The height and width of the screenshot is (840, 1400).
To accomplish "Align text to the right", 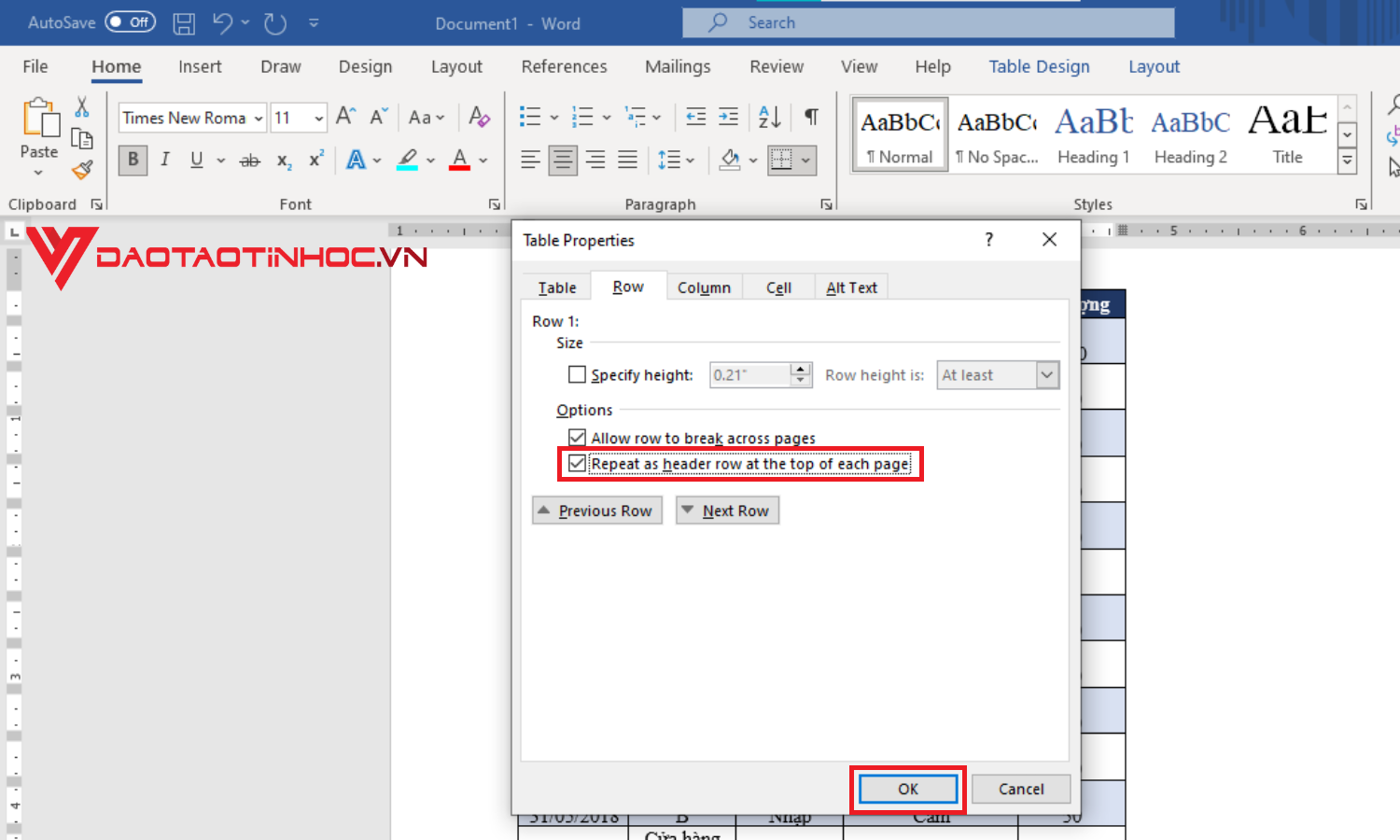I will click(595, 160).
